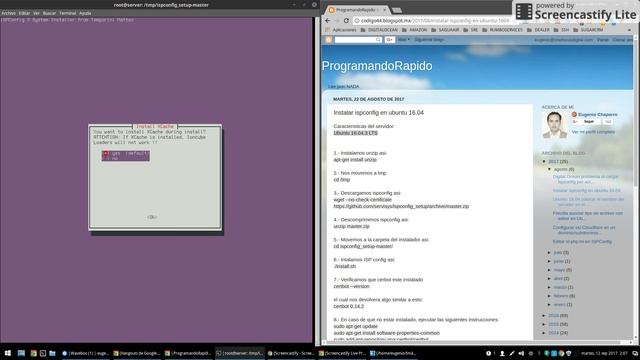The image size is (640, 360).
Task: Open the ProgramandoRapido blog title
Action: click(377, 66)
